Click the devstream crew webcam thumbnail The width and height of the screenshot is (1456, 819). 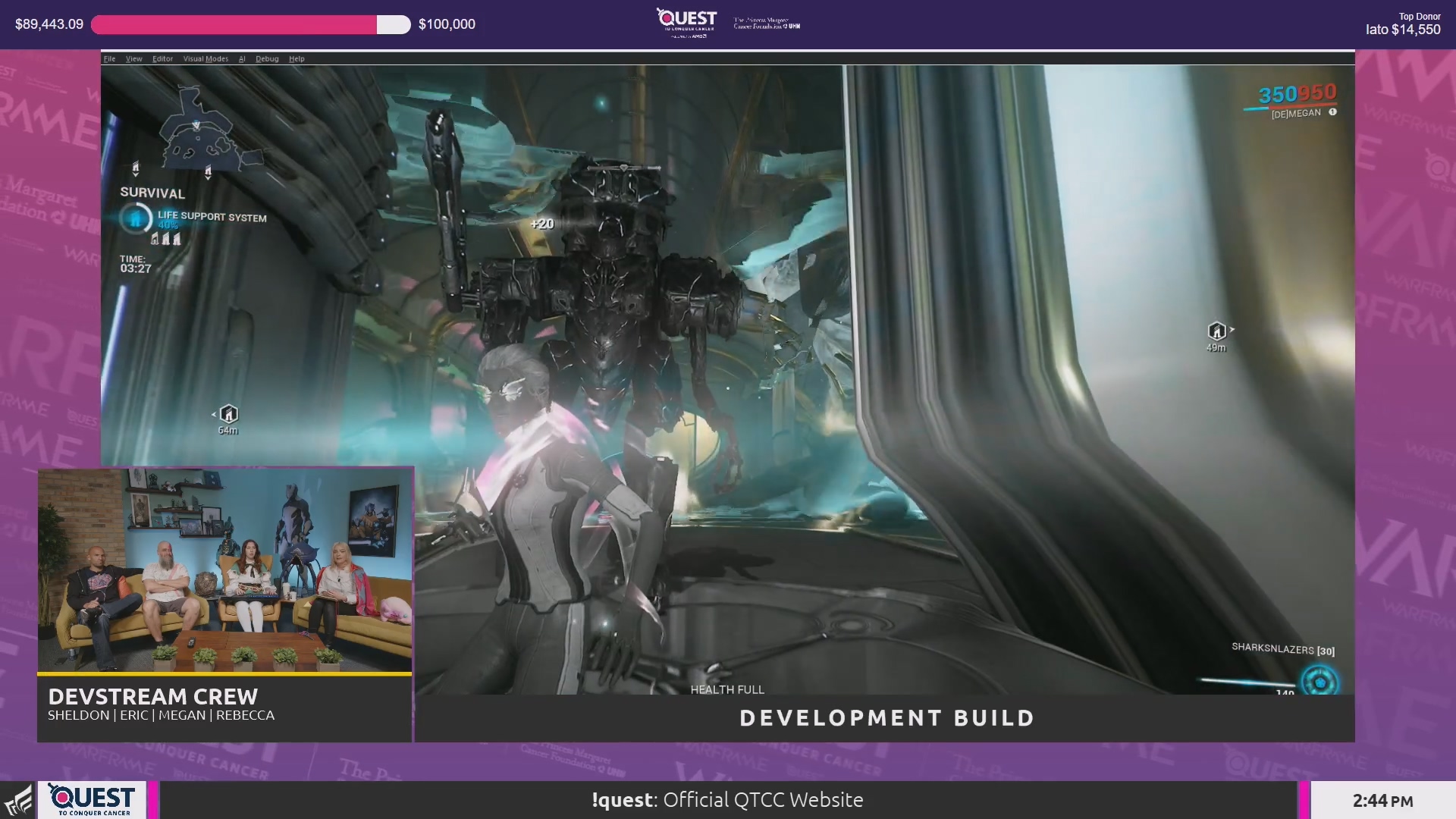tap(225, 570)
